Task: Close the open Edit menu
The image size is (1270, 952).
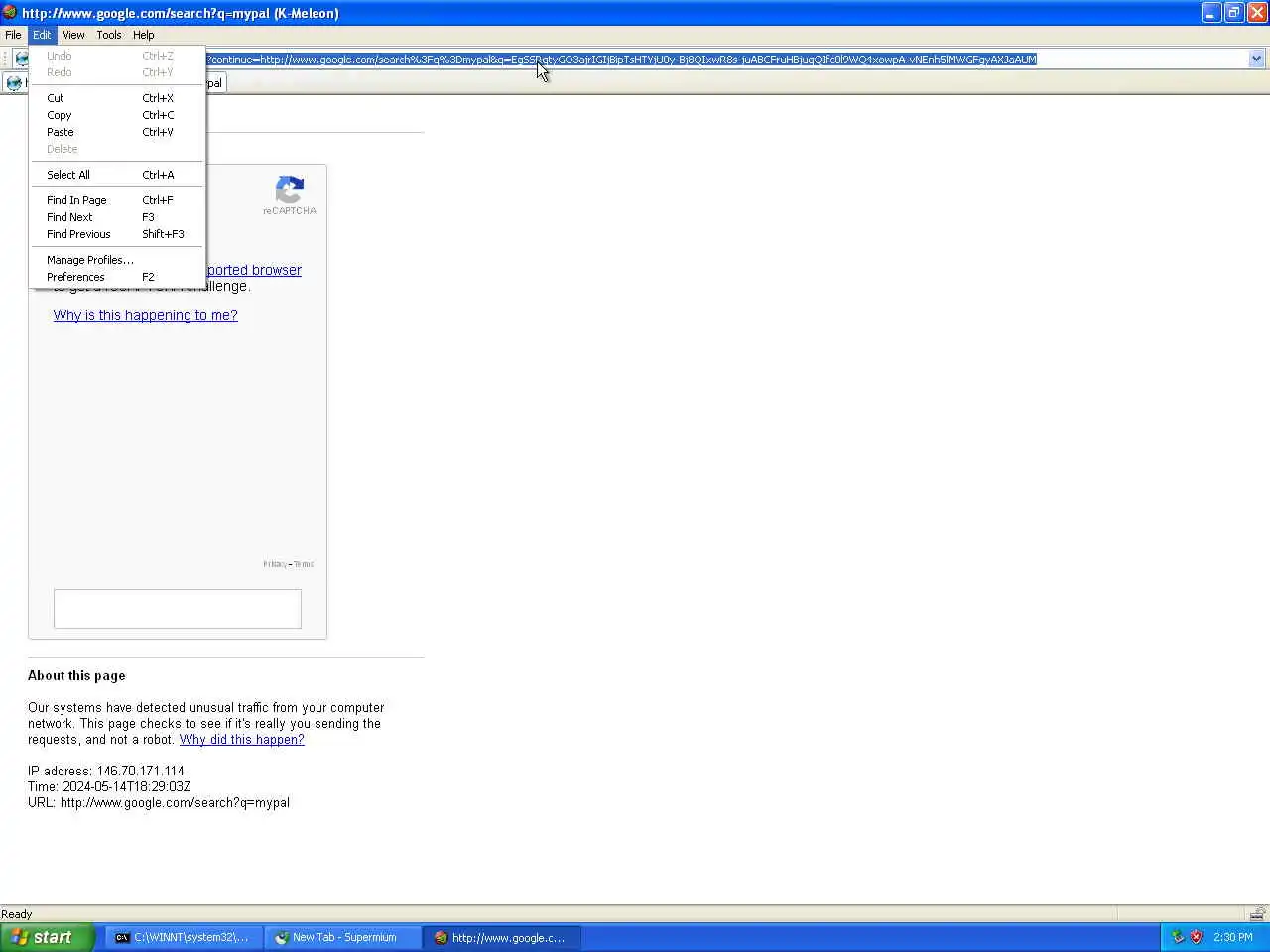Action: 42,35
